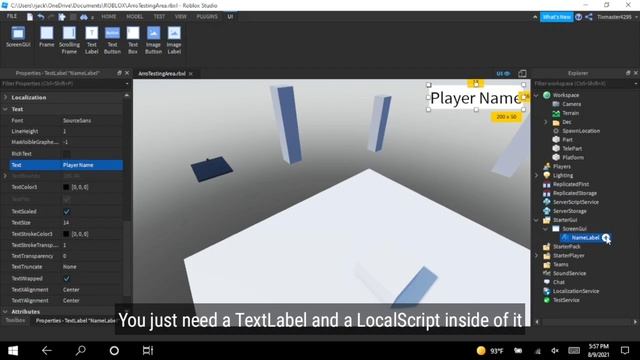This screenshot has height=360, width=640.
Task: Click the binoculars find icon
Action: point(84,17)
